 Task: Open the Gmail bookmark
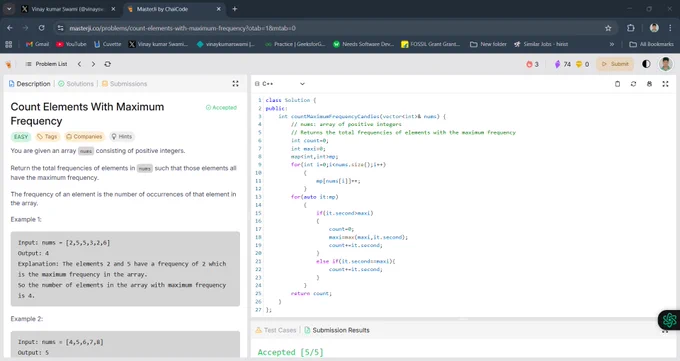pyautogui.click(x=37, y=44)
